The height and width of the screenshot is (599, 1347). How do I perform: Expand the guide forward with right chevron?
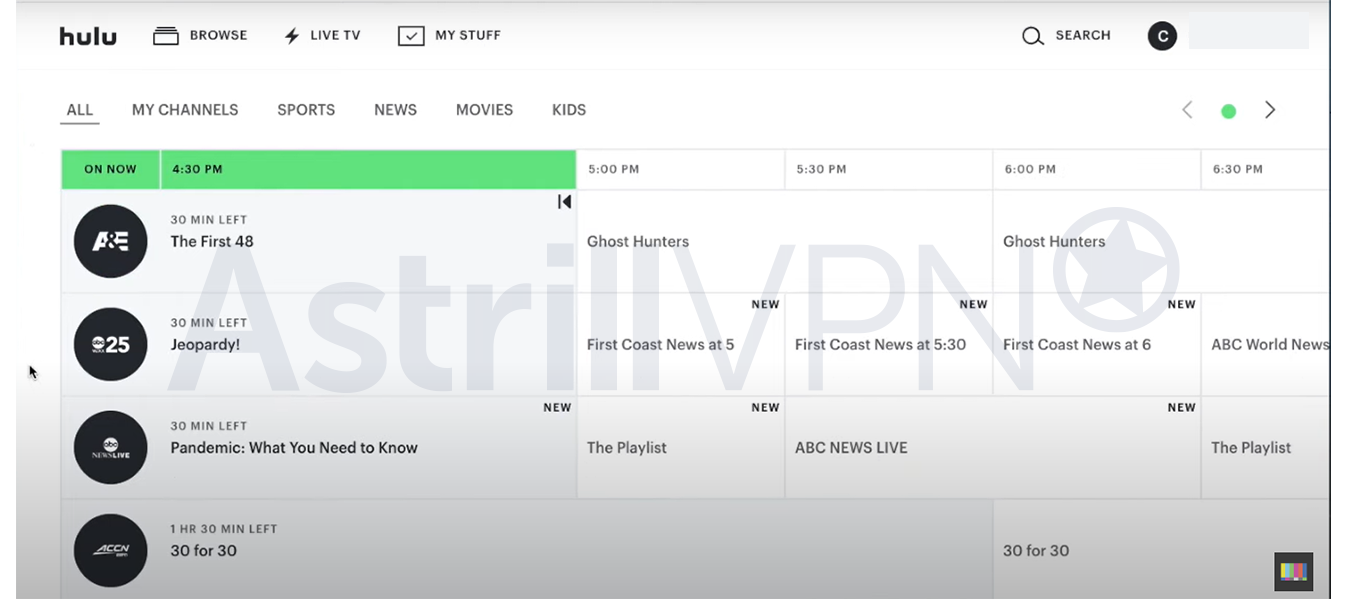(x=1269, y=110)
